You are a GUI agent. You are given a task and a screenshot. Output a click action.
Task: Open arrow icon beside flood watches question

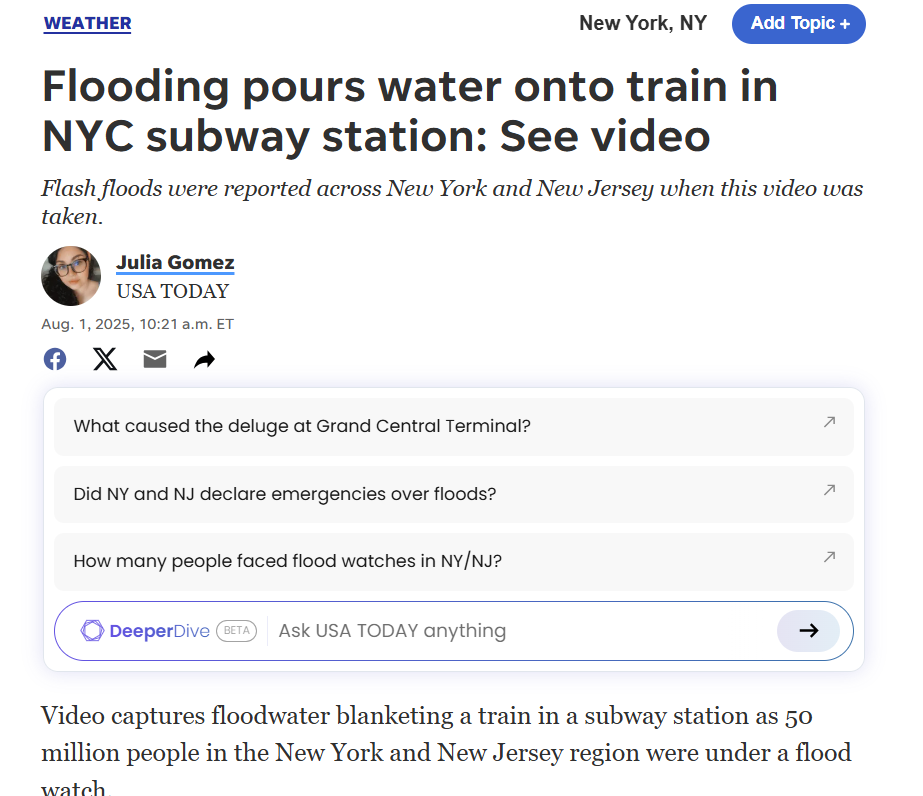click(x=829, y=557)
